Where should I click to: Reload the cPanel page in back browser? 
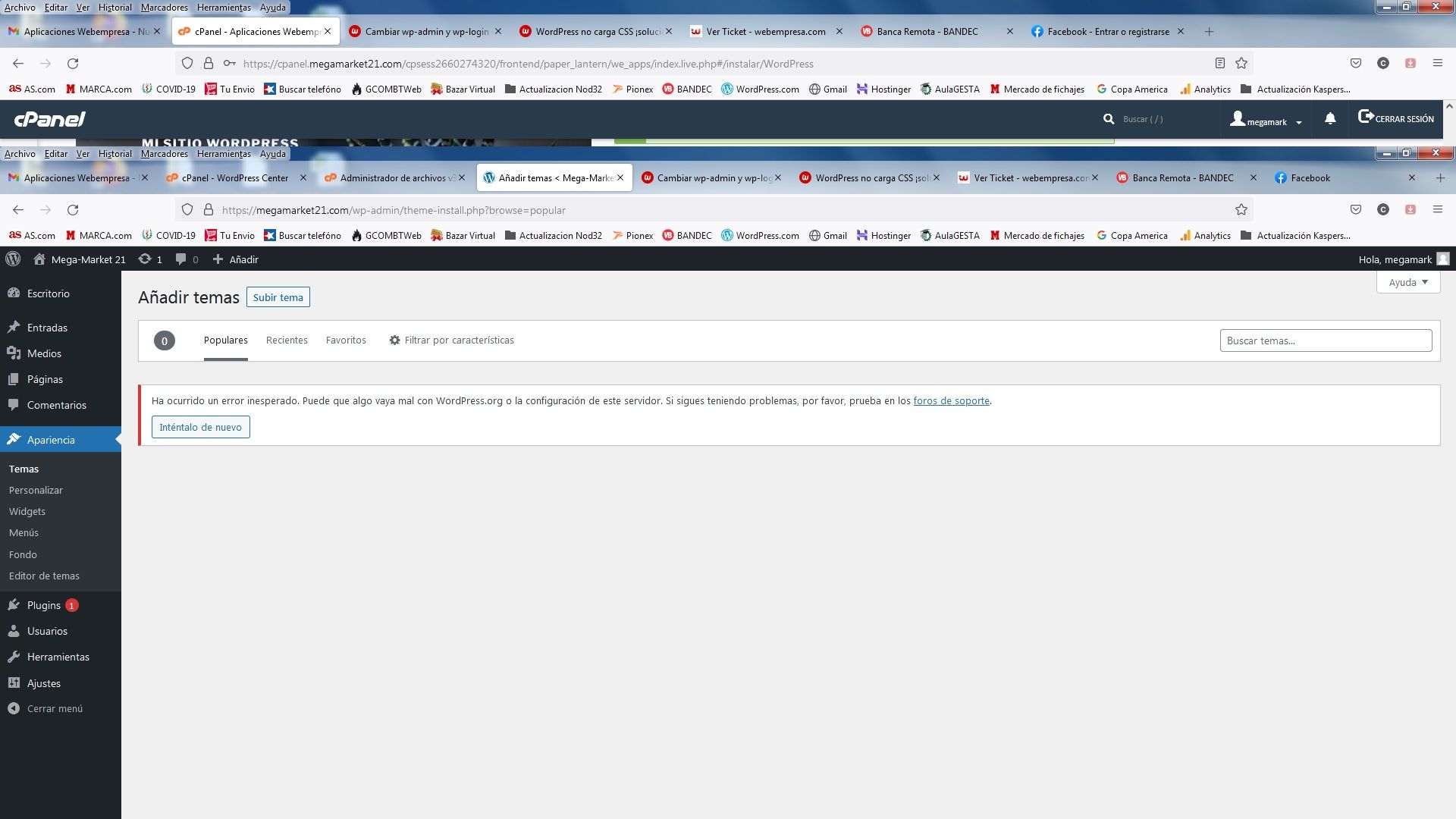click(73, 64)
